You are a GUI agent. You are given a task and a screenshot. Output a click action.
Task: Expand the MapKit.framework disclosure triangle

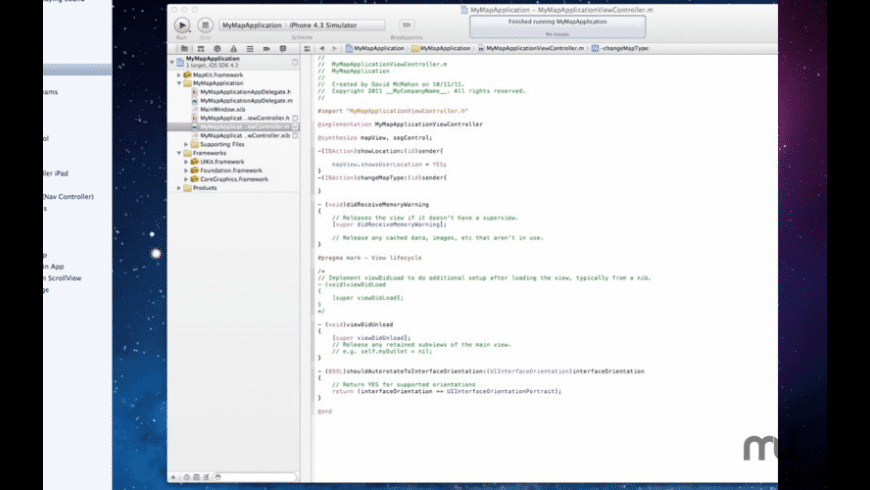[x=179, y=75]
